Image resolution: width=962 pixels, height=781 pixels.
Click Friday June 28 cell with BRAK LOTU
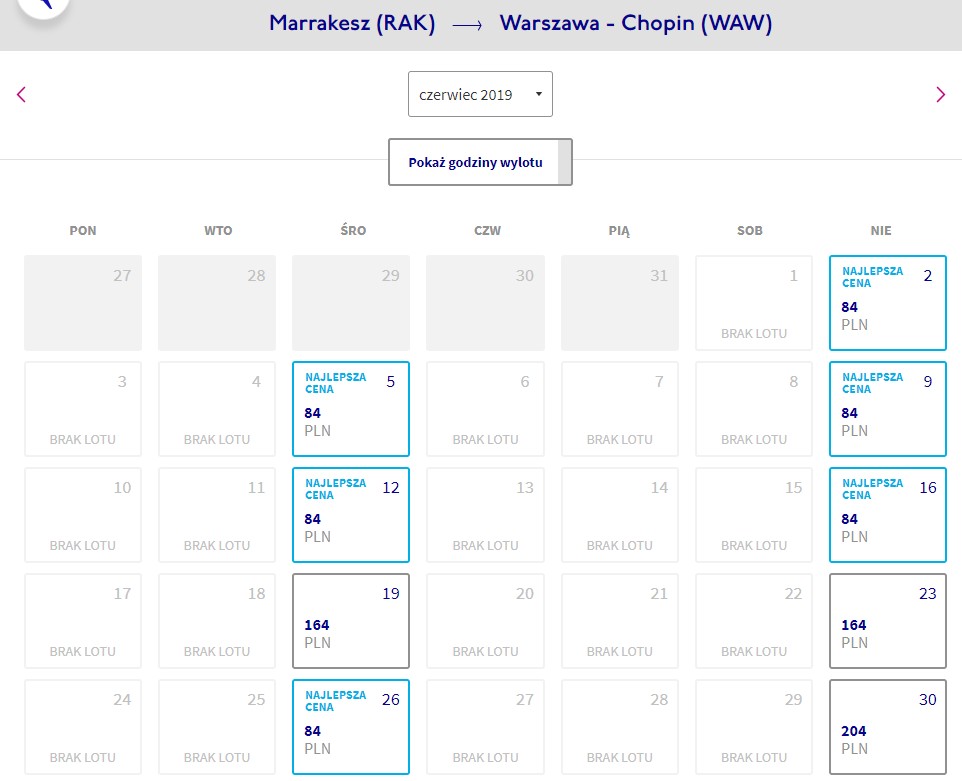point(620,727)
